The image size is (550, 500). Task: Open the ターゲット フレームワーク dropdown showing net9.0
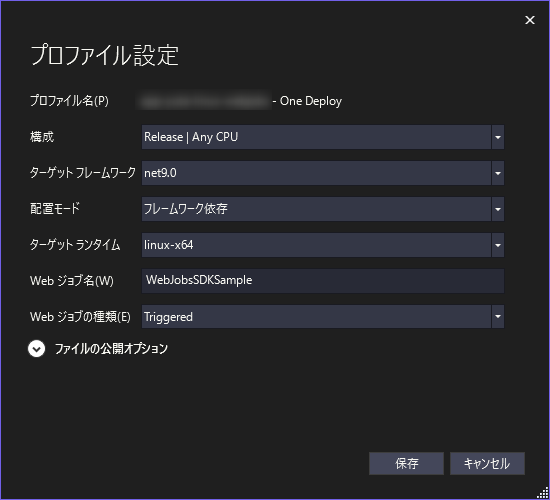[323, 173]
